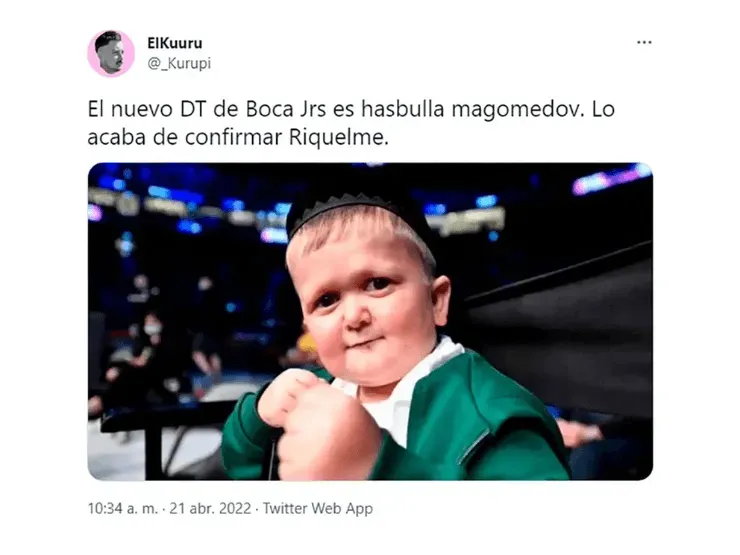
Task: Click "acaba de confirmar" in the tweet
Action: coord(185,138)
